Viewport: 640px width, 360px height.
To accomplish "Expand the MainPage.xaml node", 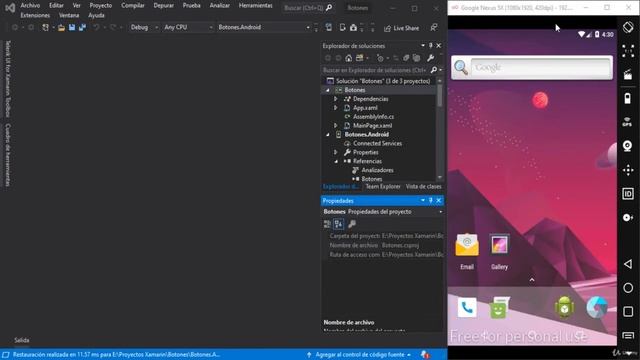I will 336,126.
